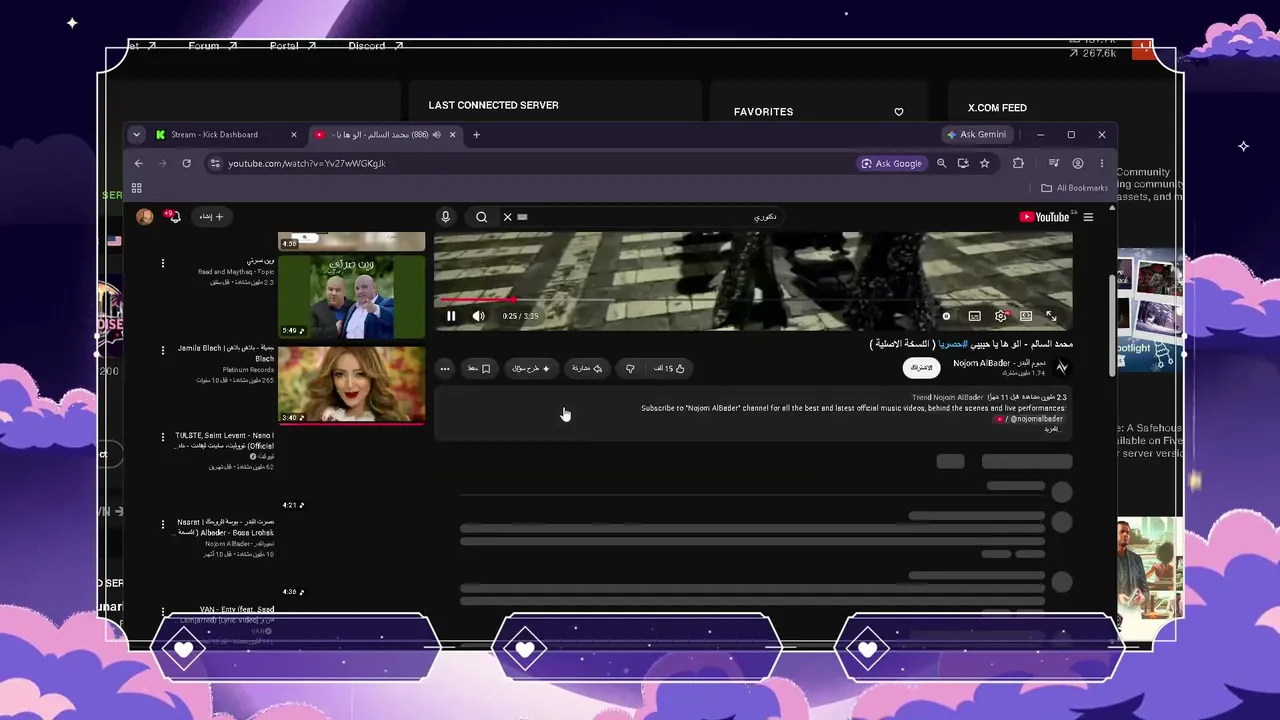Start voice search with the microphone
The height and width of the screenshot is (720, 1280).
coord(446,217)
